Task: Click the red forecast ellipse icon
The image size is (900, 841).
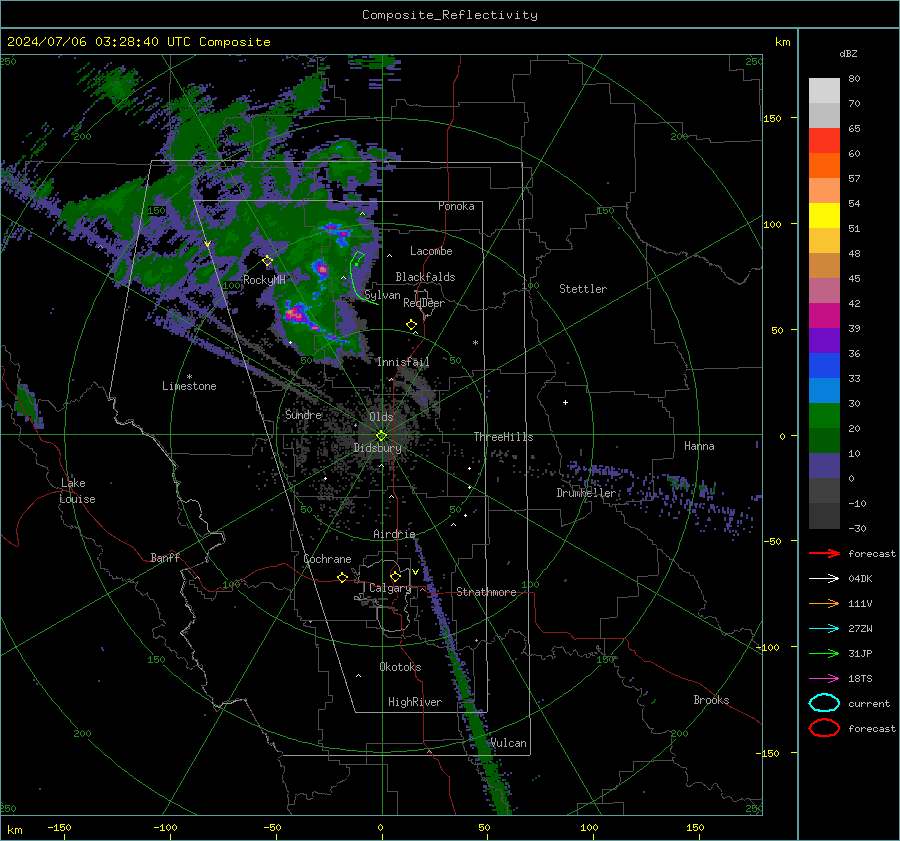Action: (x=824, y=728)
